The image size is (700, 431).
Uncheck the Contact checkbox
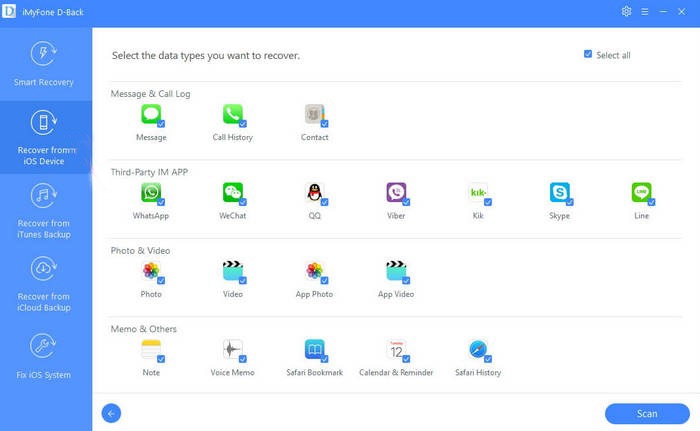coord(325,124)
